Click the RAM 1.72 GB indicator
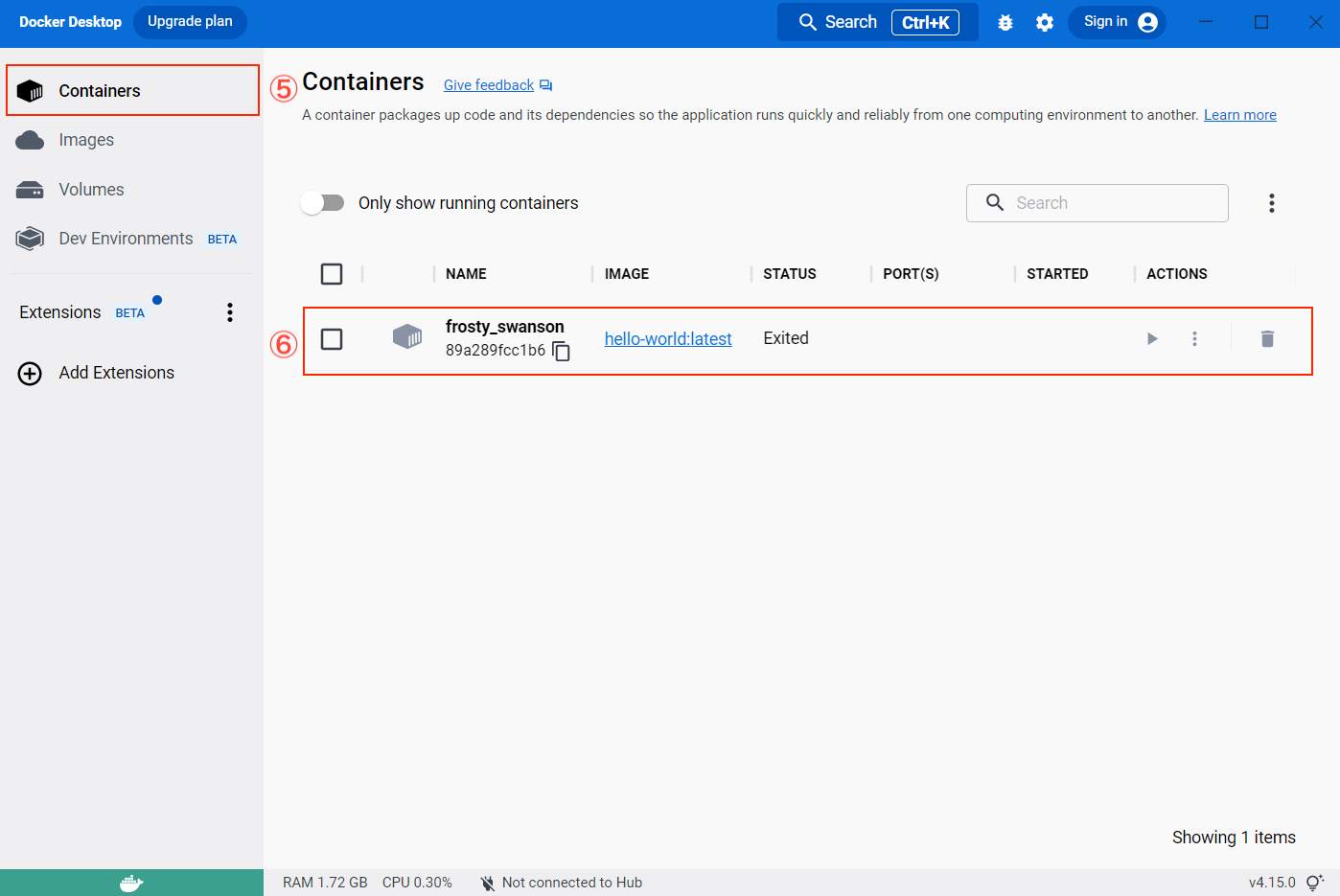 click(325, 883)
